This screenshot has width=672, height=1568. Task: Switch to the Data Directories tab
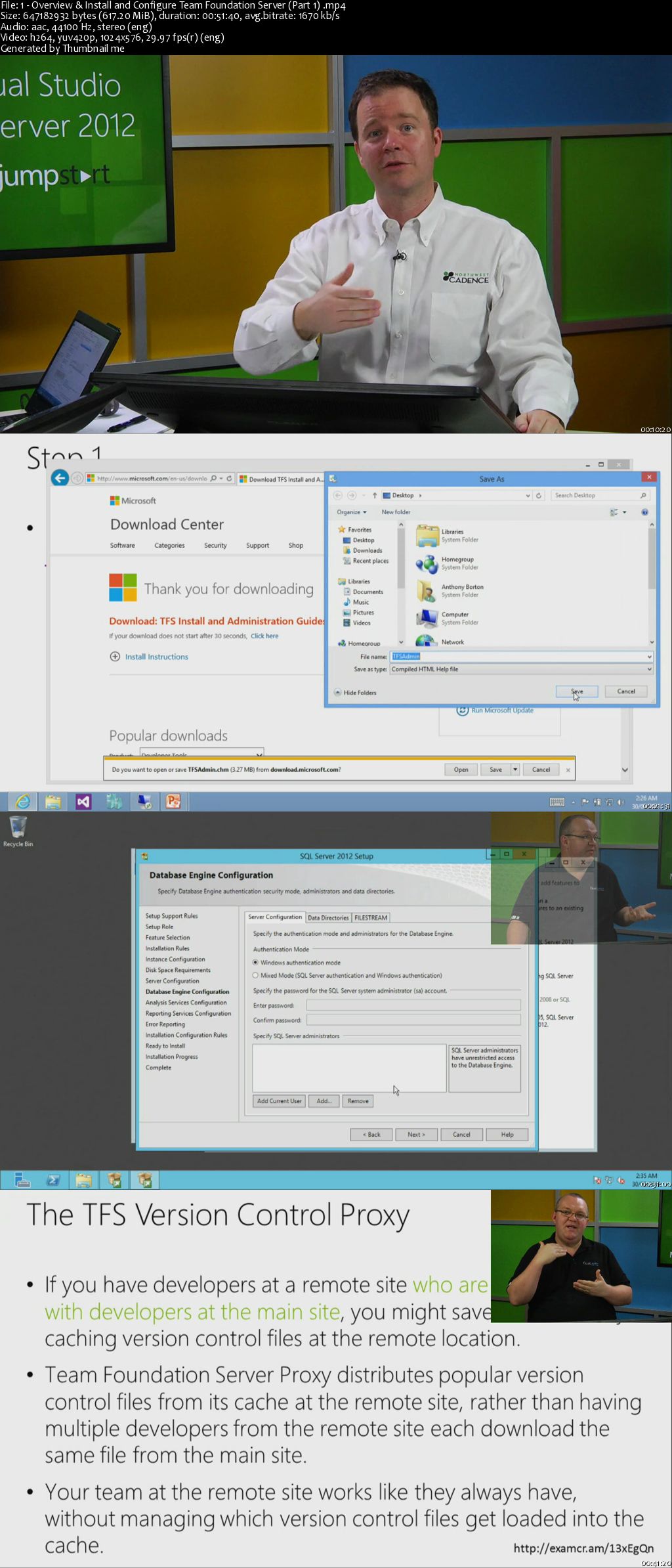[328, 918]
